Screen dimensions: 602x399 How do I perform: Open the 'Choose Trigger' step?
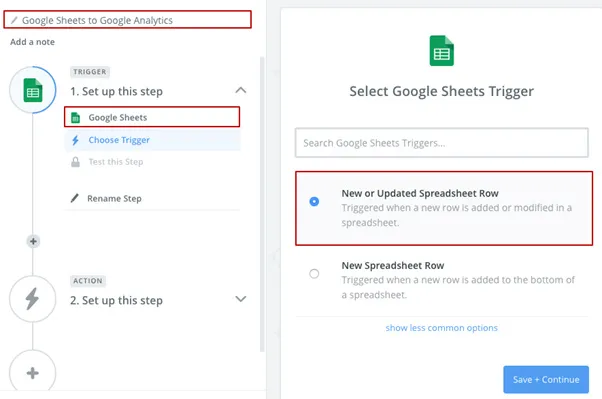152,140
